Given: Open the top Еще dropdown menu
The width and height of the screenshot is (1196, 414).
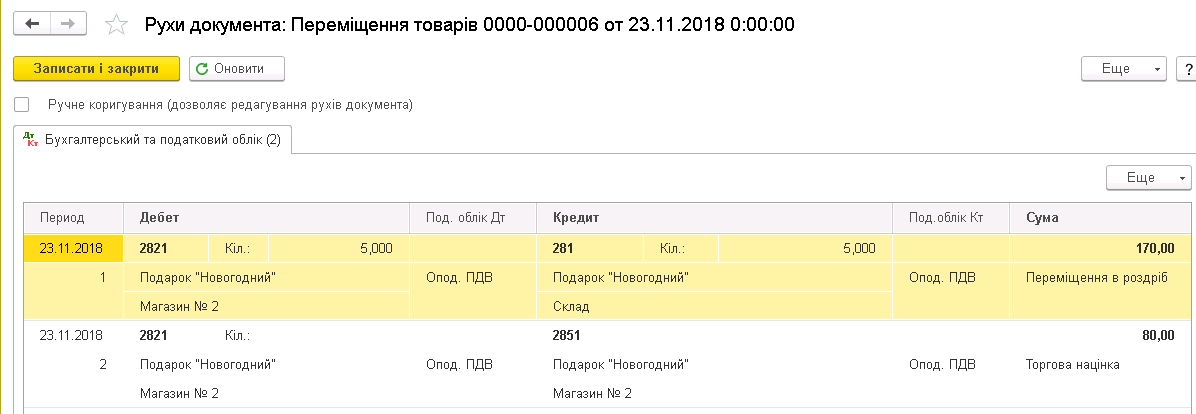Looking at the screenshot, I should [x=1124, y=69].
